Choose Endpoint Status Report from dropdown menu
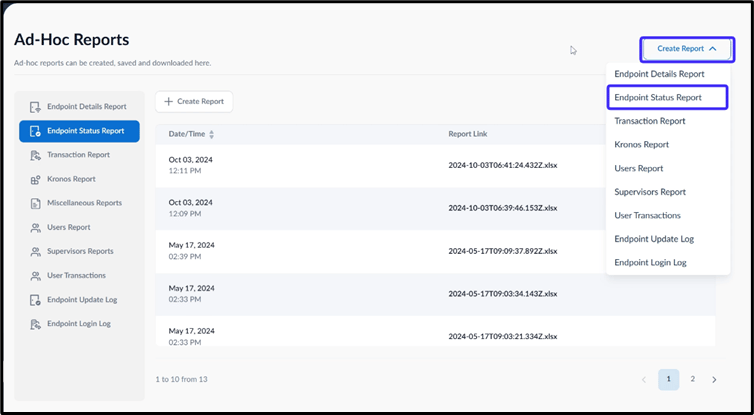This screenshot has width=754, height=415. [x=667, y=98]
